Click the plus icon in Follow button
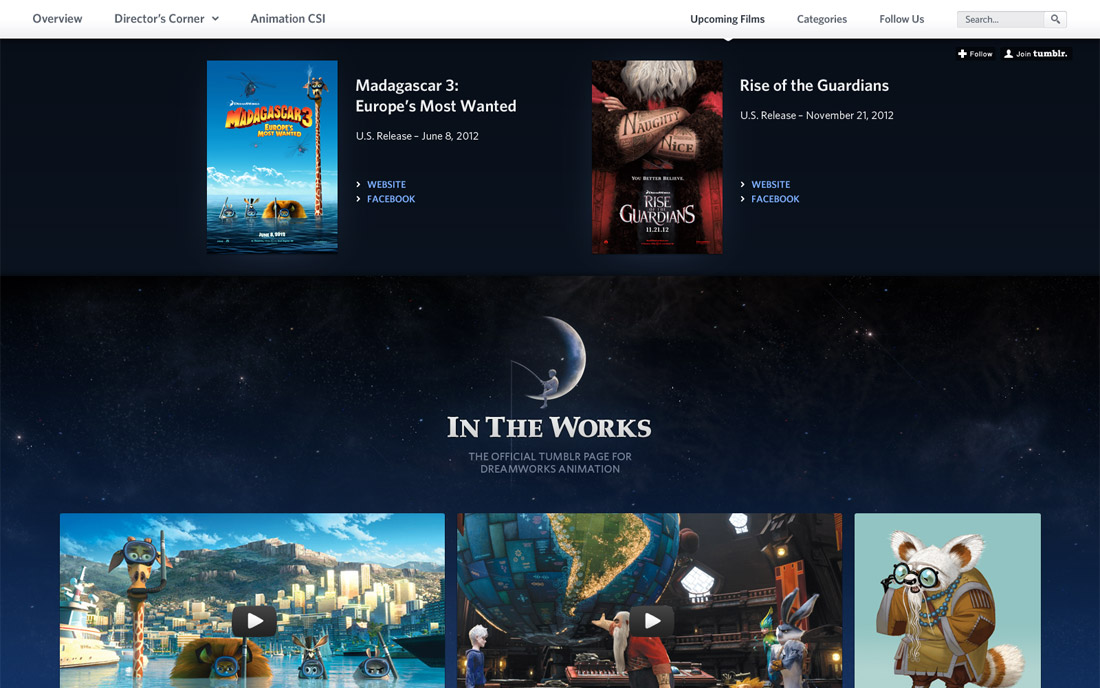This screenshot has height=688, width=1100. [x=962, y=54]
